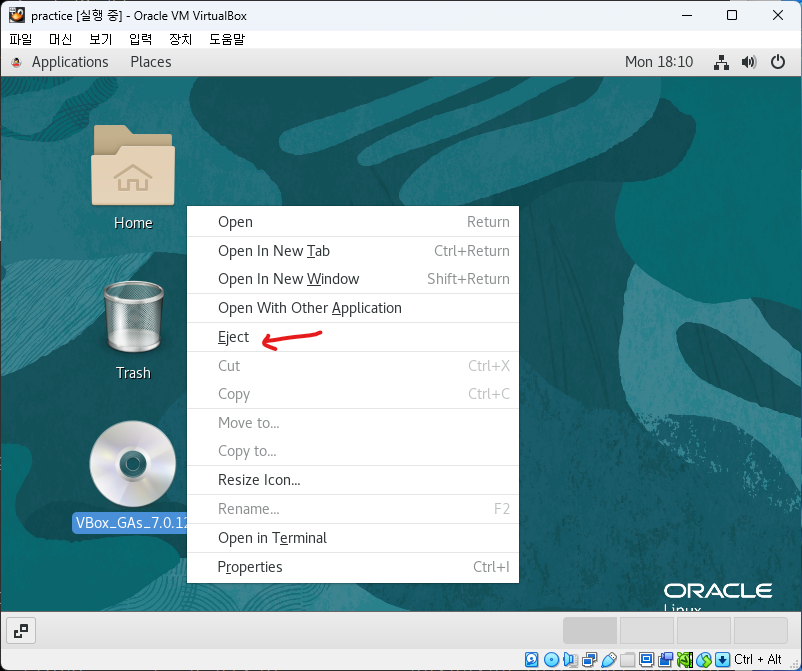Open the Places menu
The image size is (802, 671).
click(151, 62)
